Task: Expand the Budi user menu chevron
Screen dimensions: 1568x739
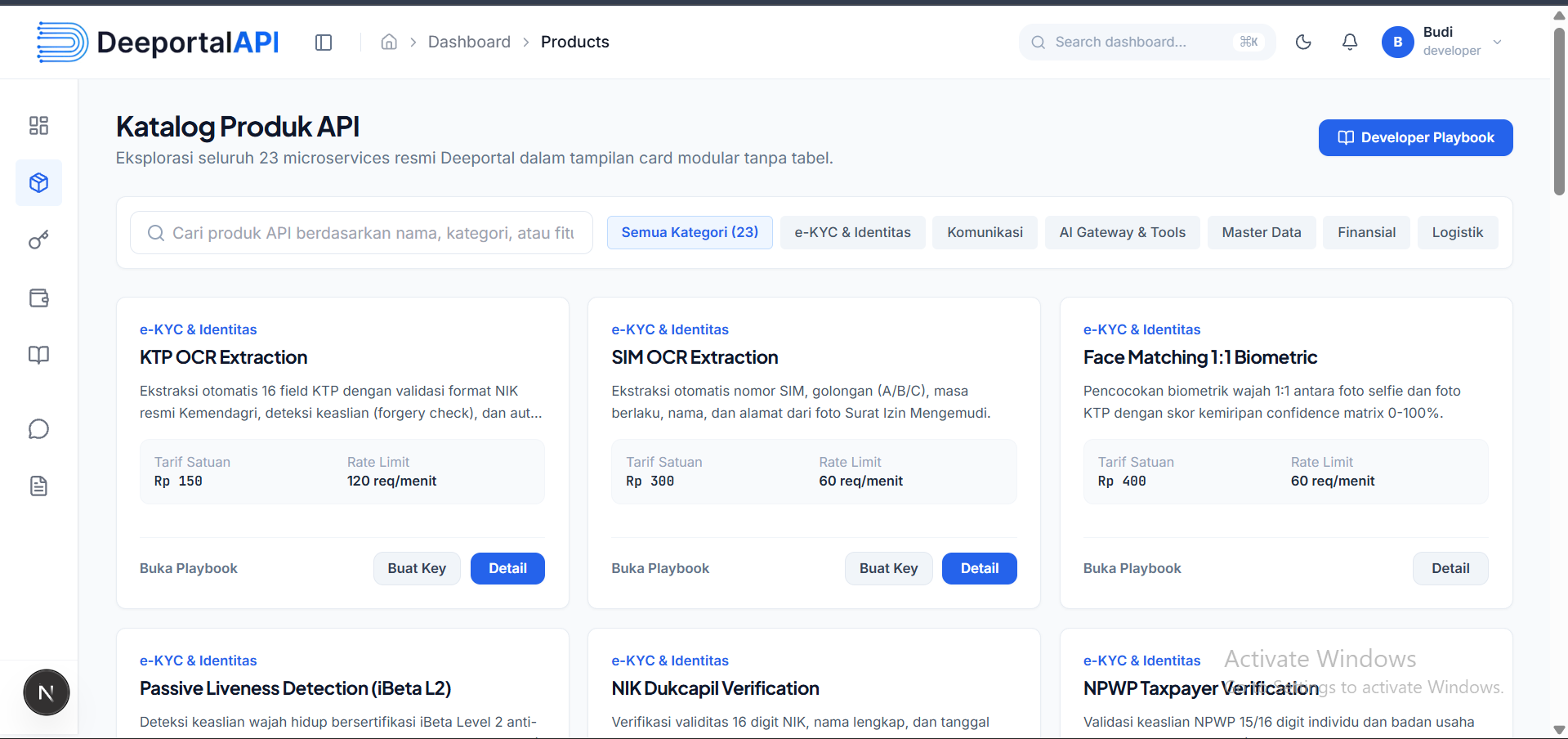Action: 1497,43
